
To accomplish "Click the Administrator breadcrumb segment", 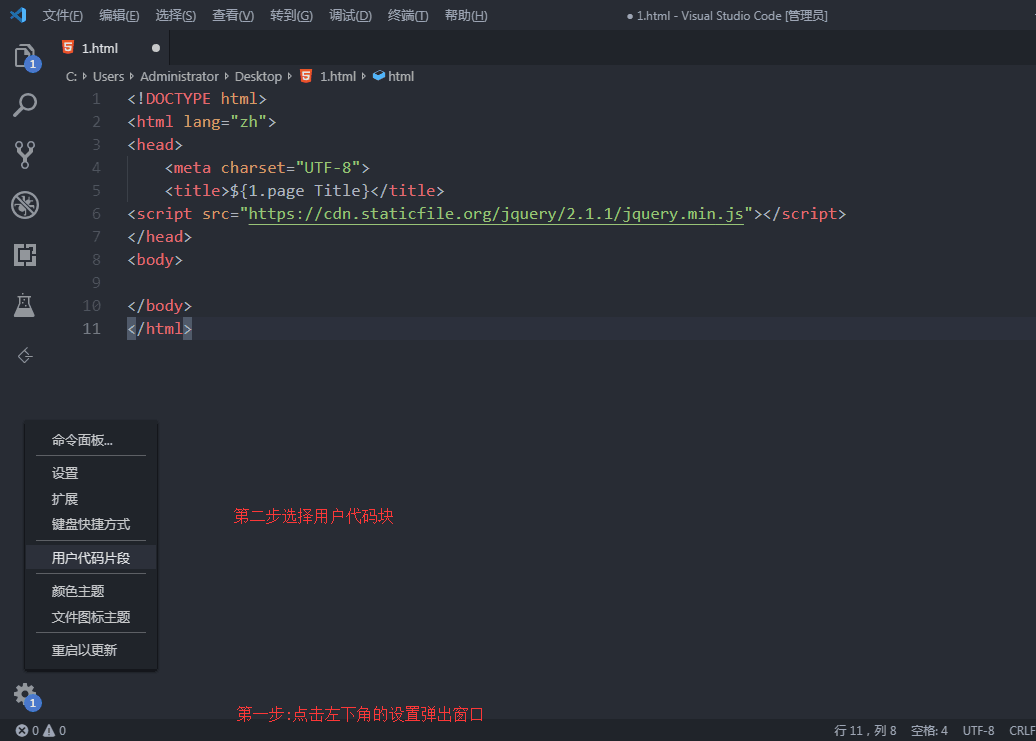I will click(179, 77).
